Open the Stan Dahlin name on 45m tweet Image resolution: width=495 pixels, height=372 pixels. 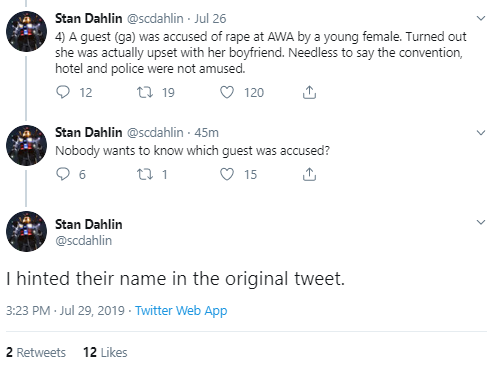click(x=89, y=132)
